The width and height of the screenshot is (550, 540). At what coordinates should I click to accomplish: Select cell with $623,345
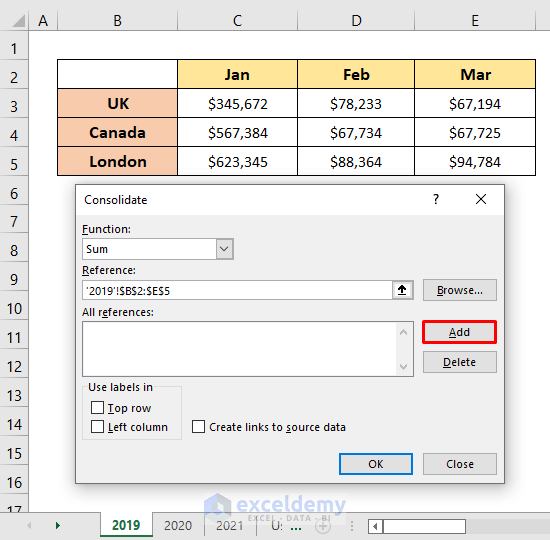pos(237,162)
